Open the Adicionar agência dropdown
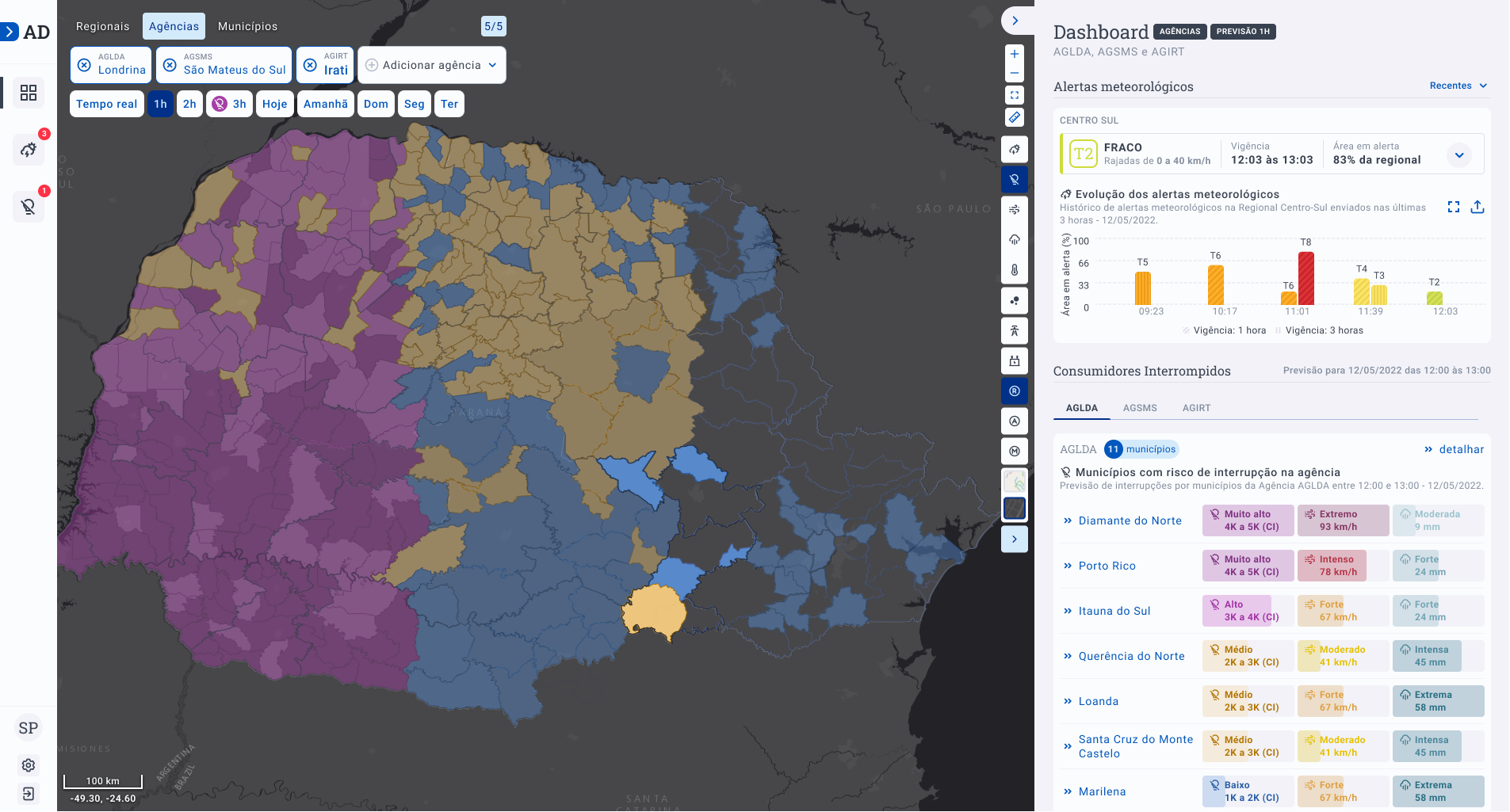 432,65
